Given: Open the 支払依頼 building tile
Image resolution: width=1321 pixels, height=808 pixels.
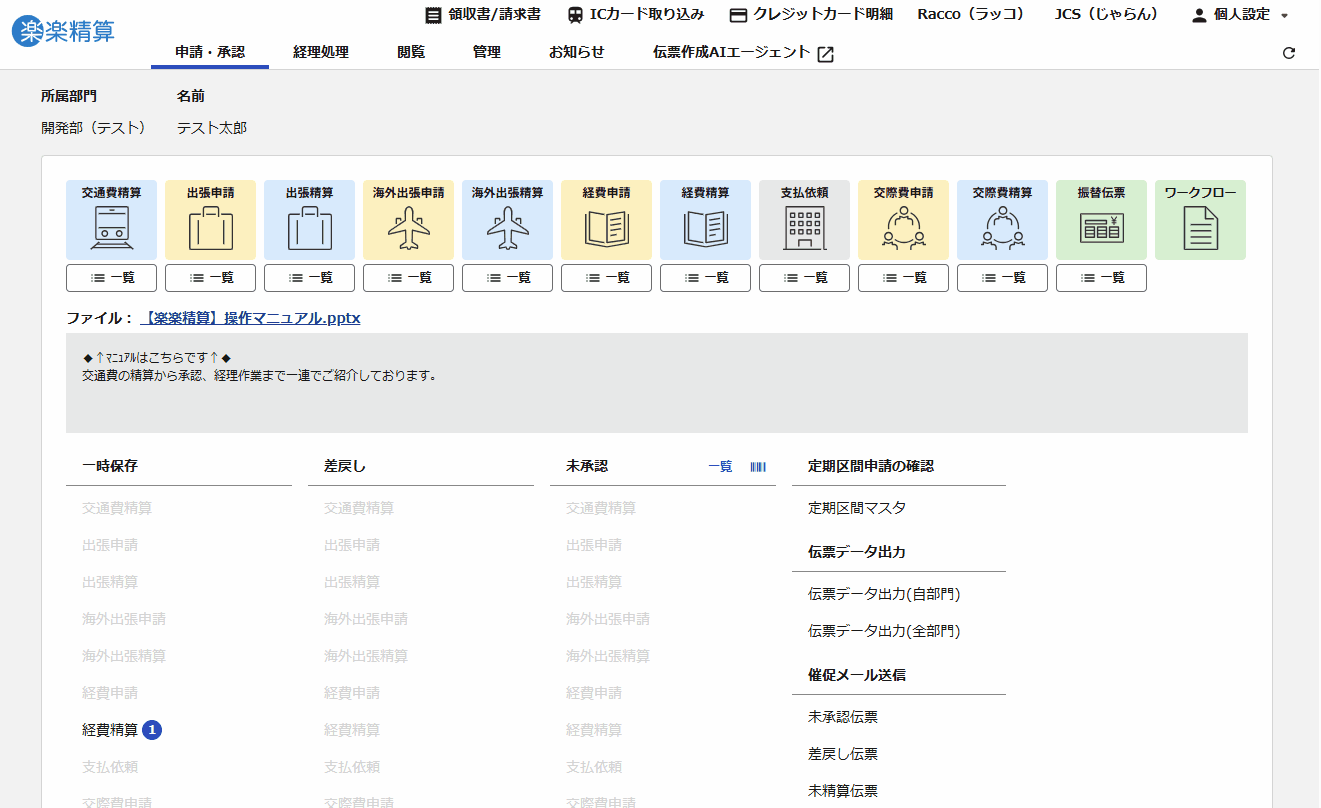Looking at the screenshot, I should click(x=804, y=220).
